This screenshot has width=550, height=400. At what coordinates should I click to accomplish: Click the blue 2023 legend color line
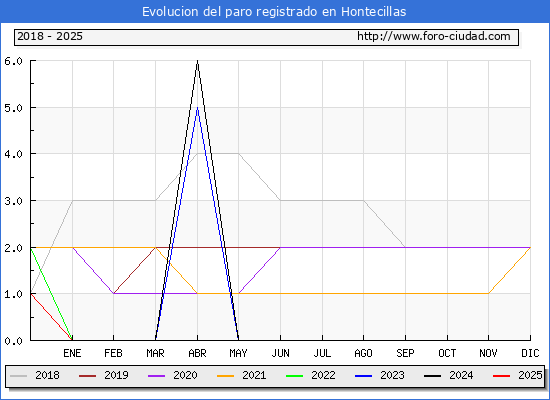pos(363,376)
